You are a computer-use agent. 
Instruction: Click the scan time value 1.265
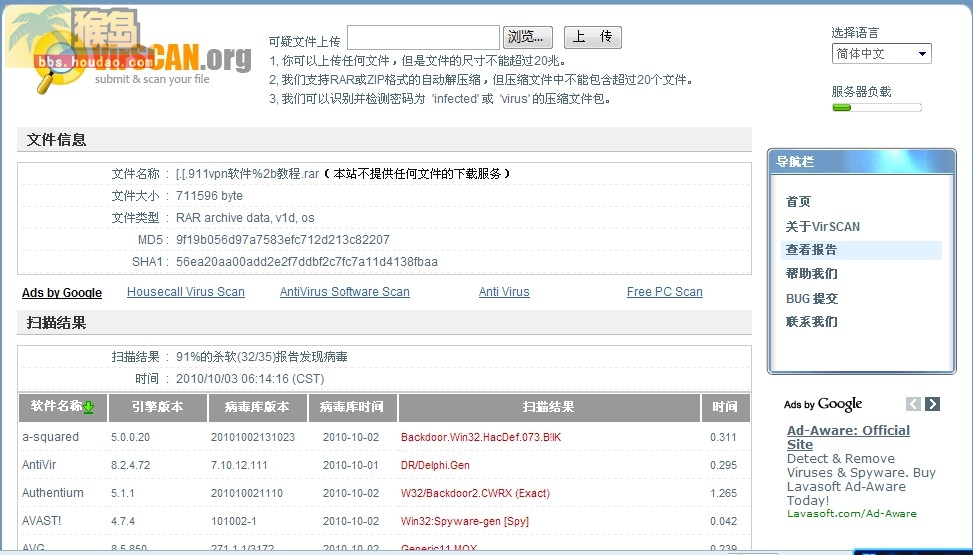click(724, 493)
